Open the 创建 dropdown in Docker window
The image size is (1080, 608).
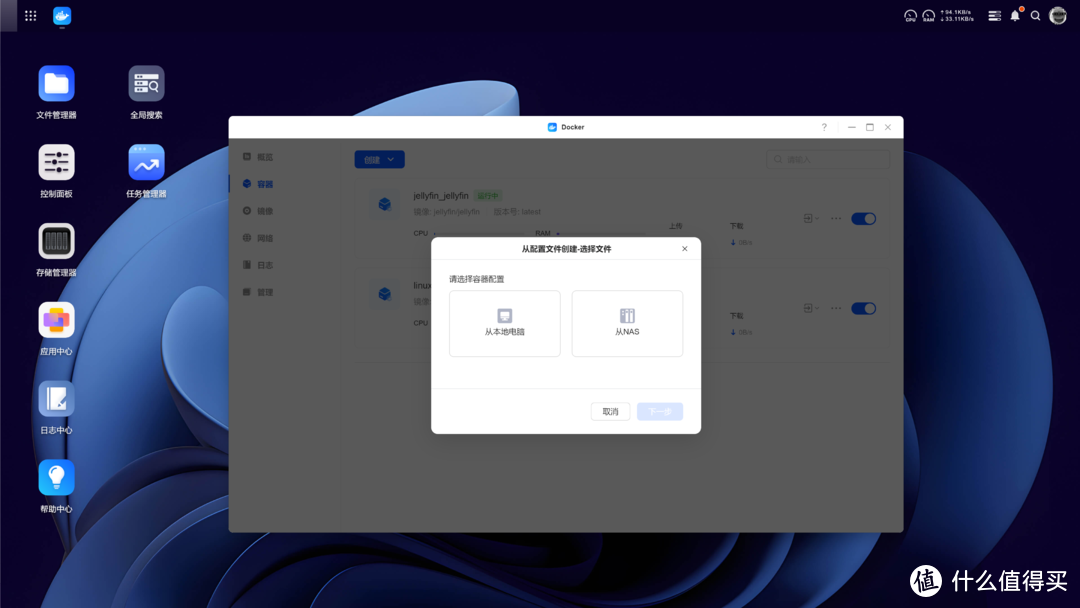pyautogui.click(x=380, y=160)
